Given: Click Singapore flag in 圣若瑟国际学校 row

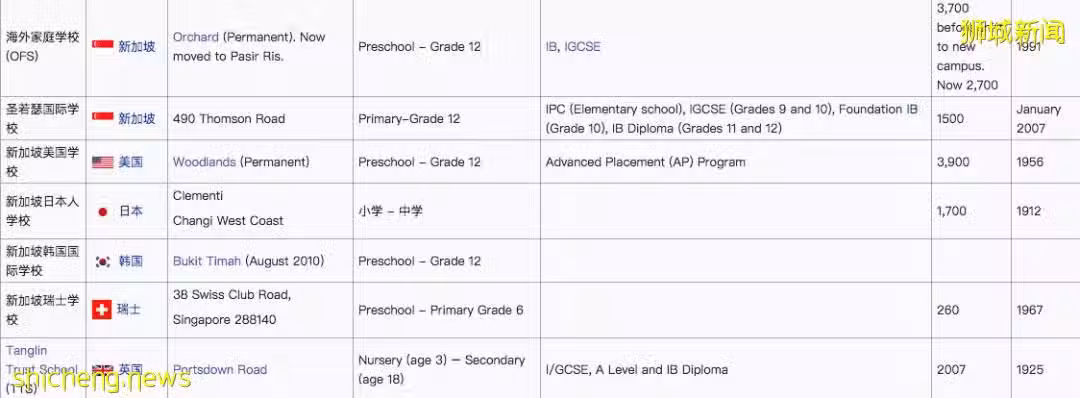Looking at the screenshot, I should click(103, 118).
